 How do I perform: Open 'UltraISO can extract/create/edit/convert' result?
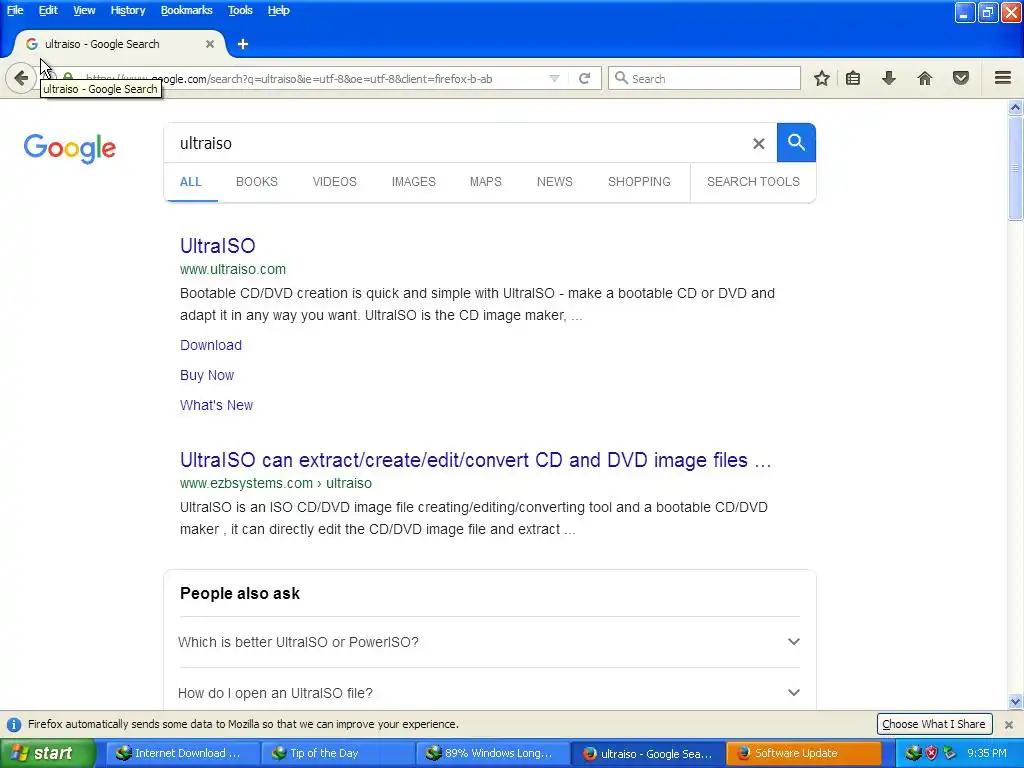point(475,460)
